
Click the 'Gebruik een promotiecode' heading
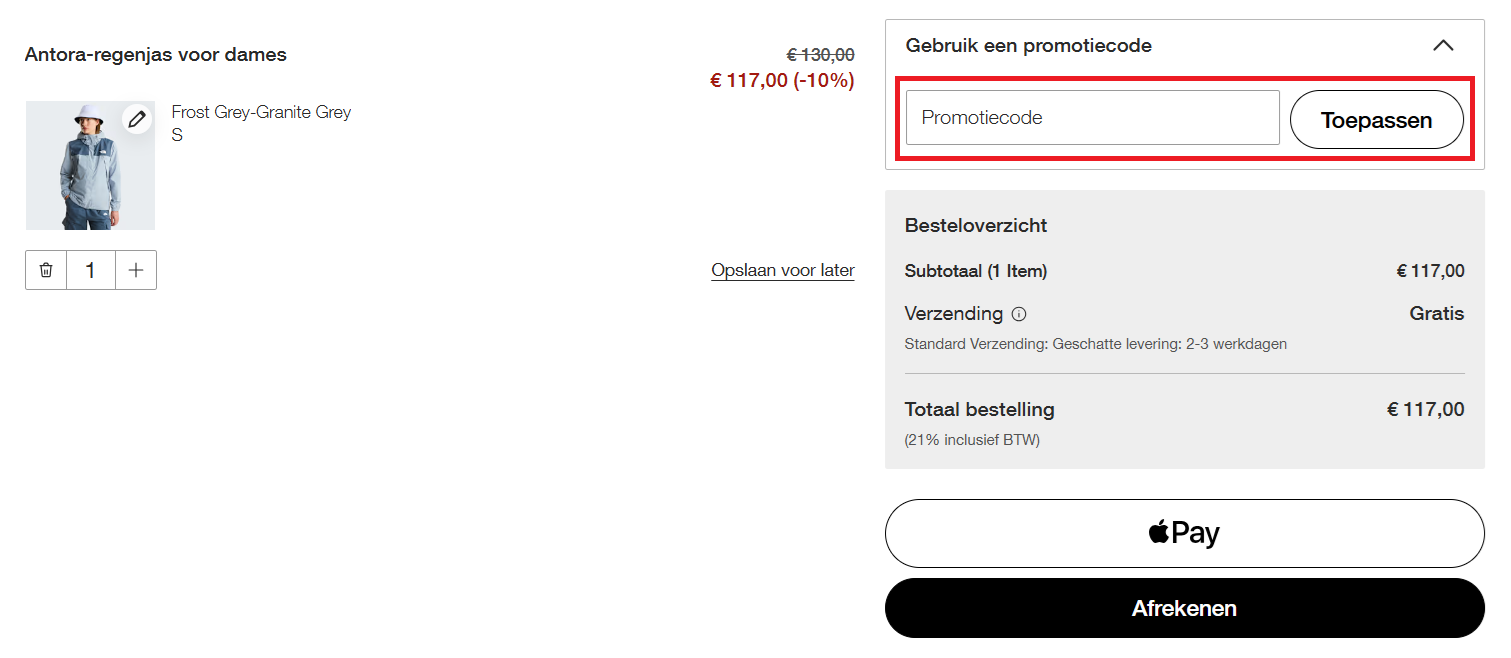click(1028, 46)
